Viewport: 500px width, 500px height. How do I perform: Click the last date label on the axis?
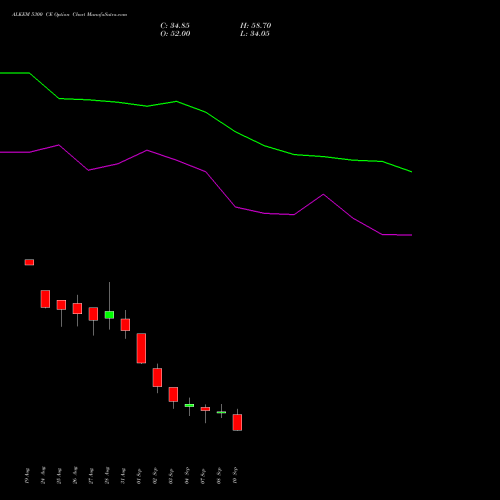[235, 475]
